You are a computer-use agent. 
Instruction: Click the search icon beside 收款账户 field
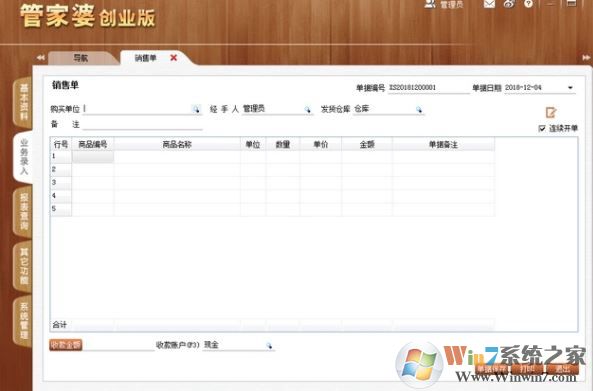pos(269,345)
